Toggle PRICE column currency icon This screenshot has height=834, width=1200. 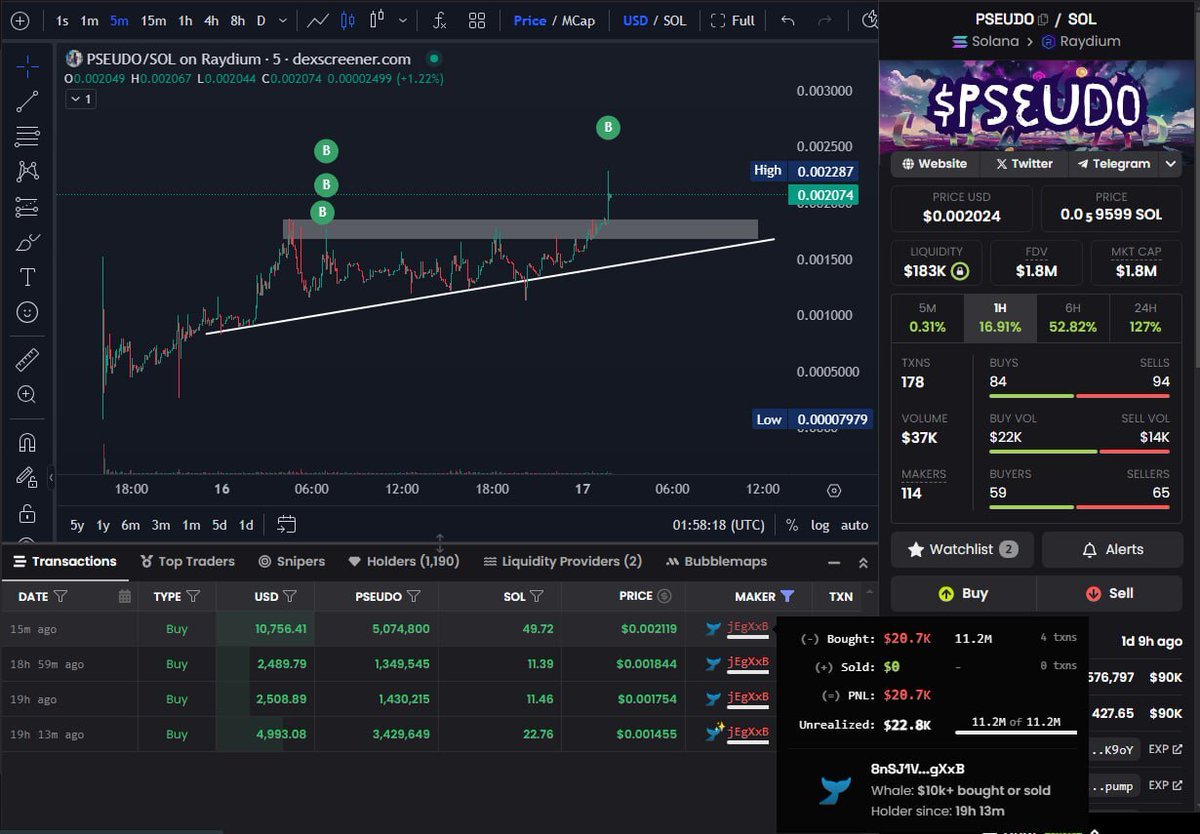(x=664, y=596)
